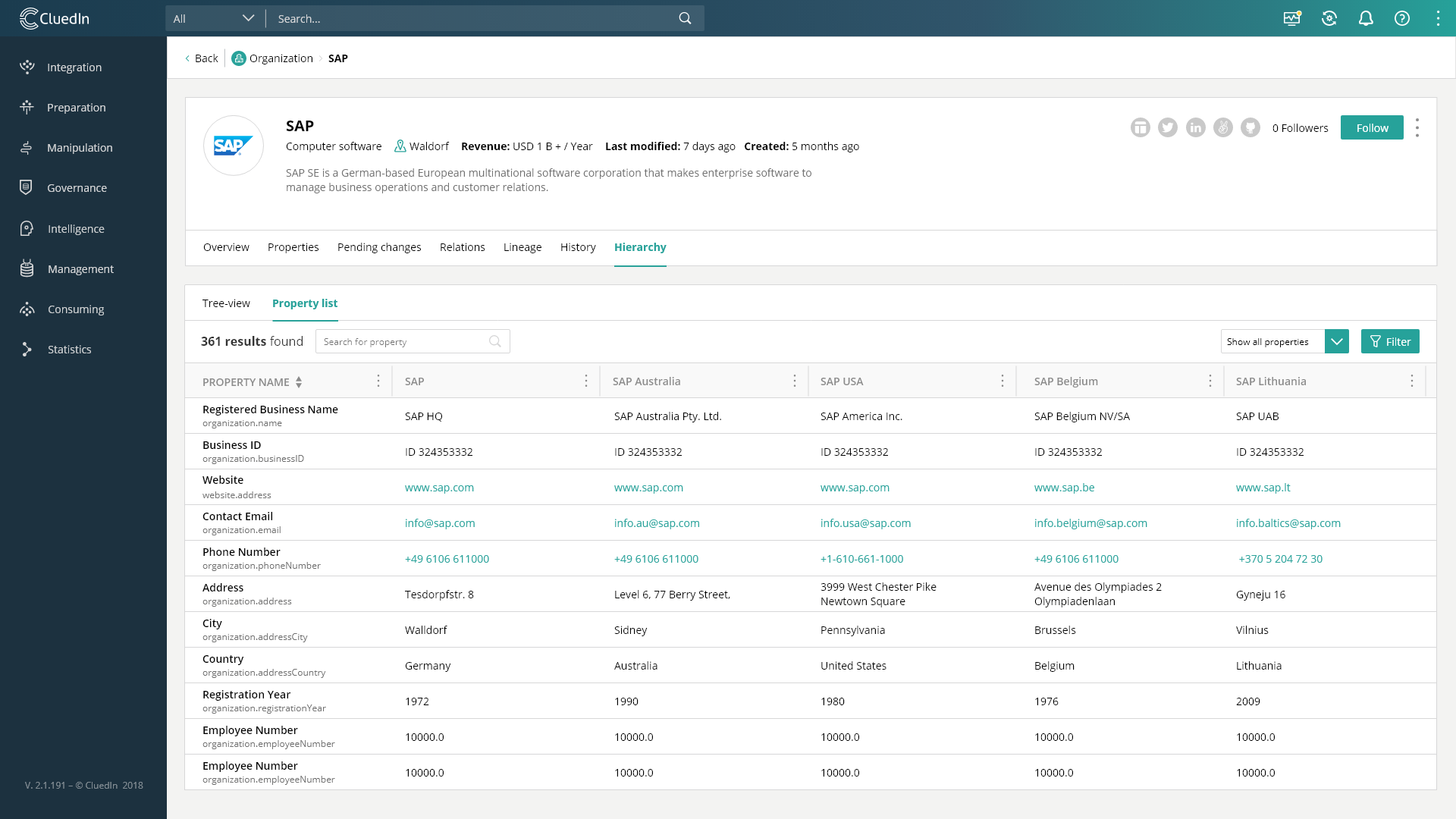Open the www.sap.be website link

1065,488
